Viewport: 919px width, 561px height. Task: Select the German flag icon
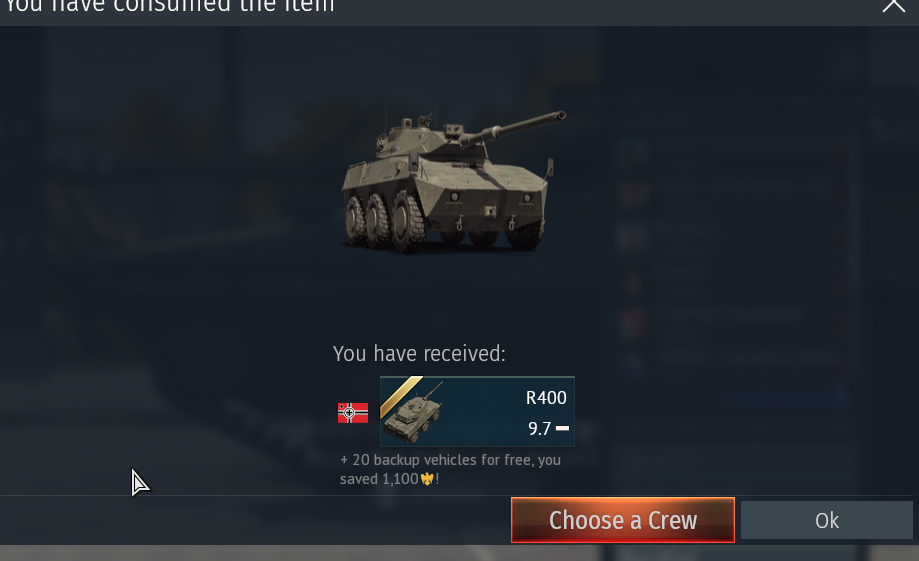(x=353, y=413)
